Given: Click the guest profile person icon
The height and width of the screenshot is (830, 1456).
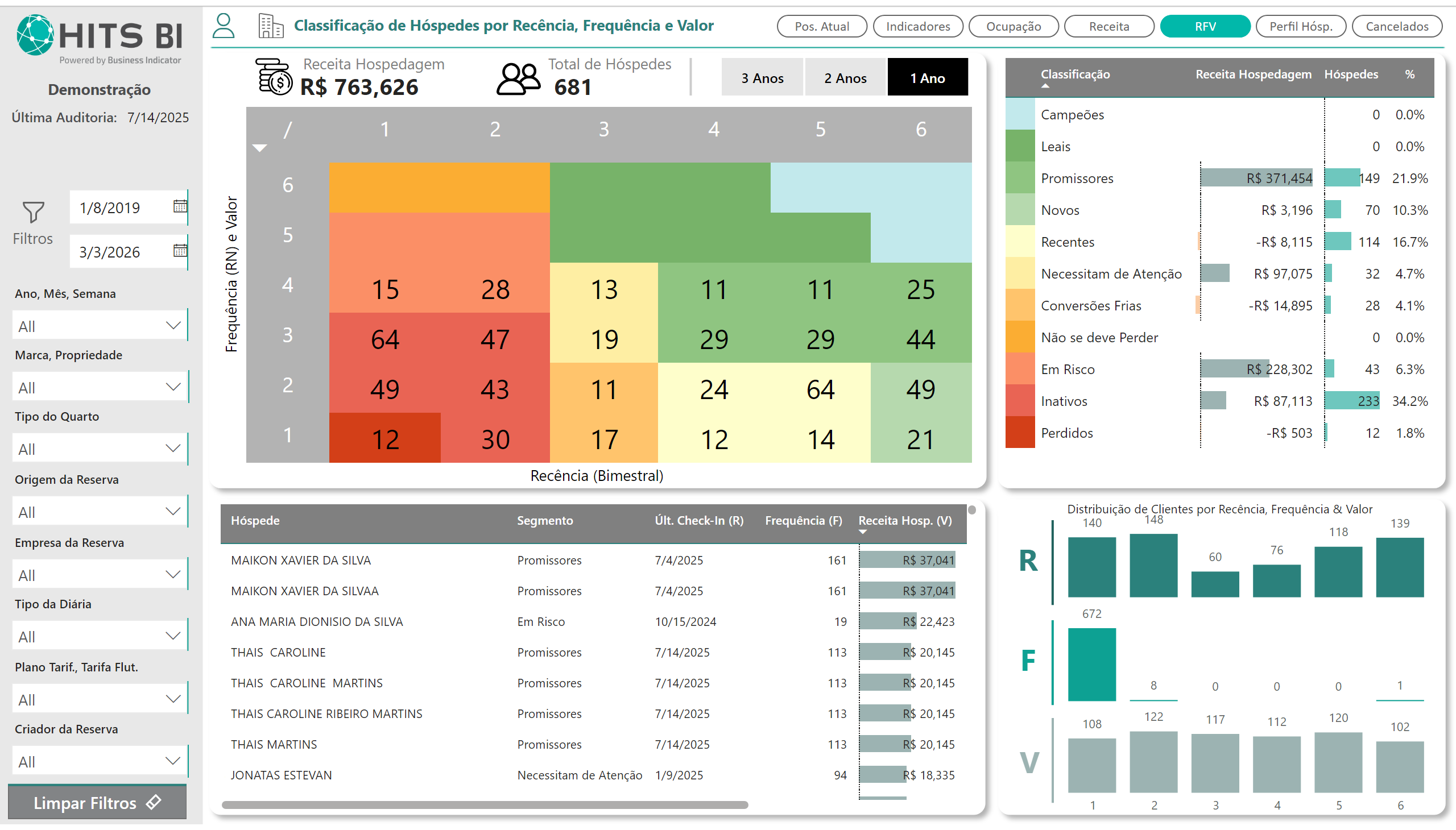Looking at the screenshot, I should pyautogui.click(x=223, y=26).
